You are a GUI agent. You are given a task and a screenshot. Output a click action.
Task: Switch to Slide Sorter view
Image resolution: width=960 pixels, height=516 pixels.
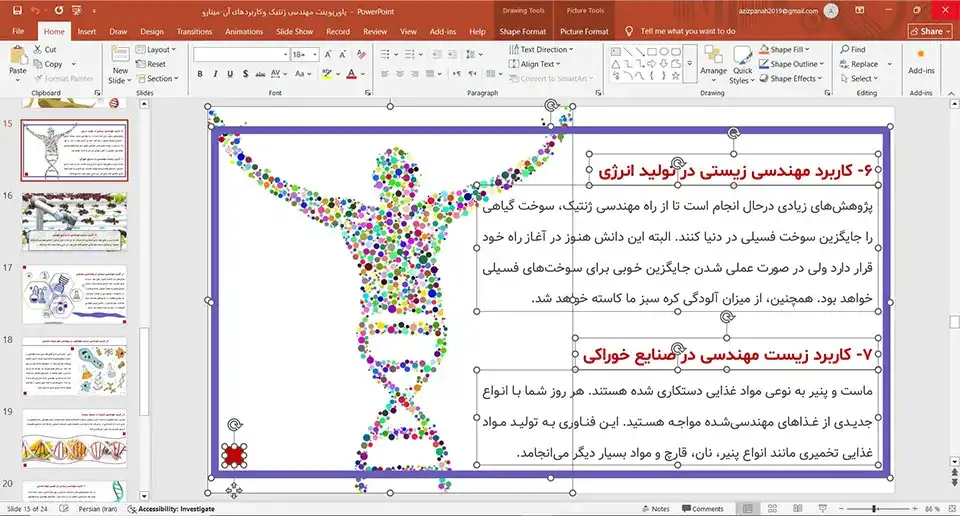tap(773, 509)
